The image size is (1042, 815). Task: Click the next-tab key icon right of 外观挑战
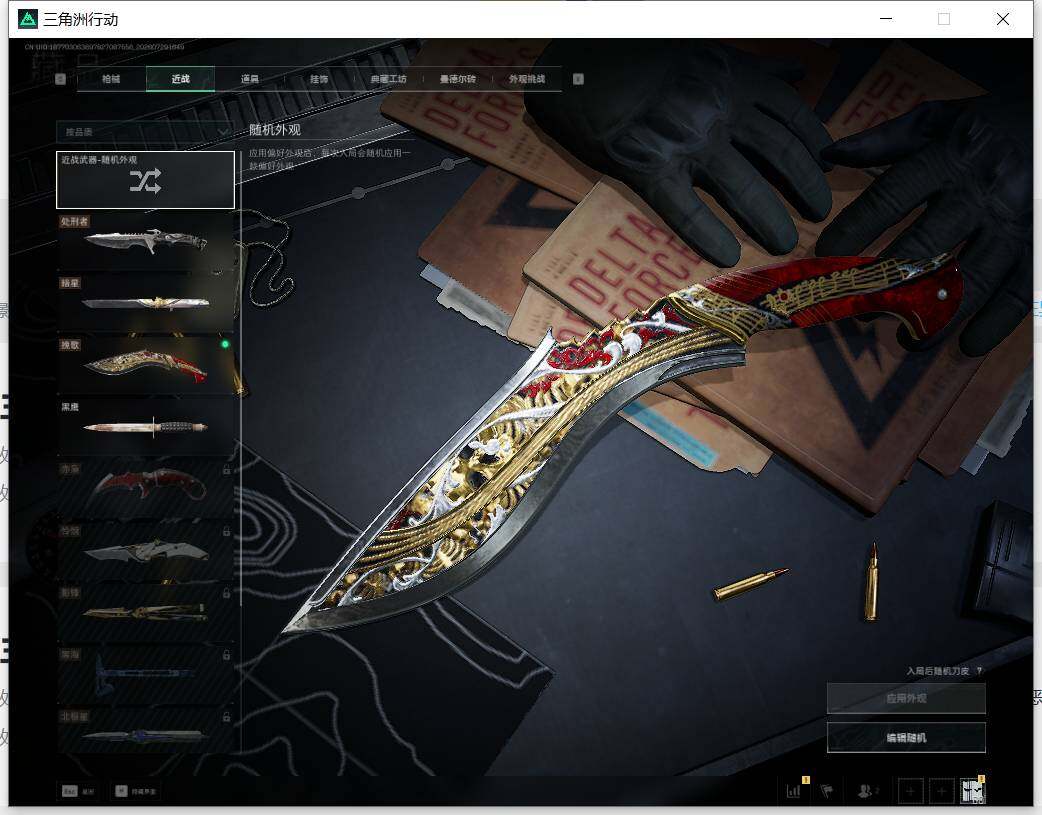coord(578,79)
